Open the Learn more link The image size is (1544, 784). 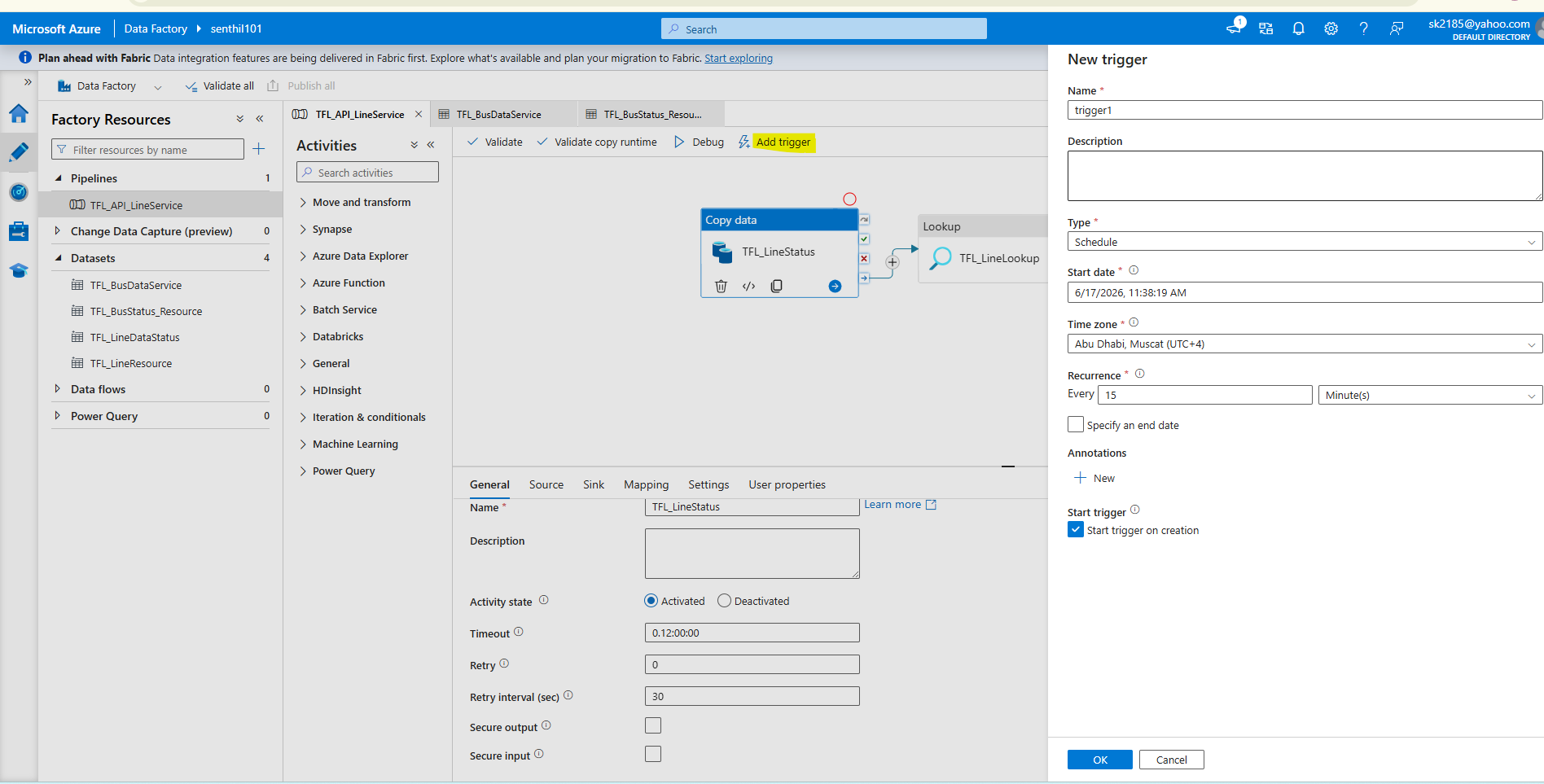pos(900,505)
